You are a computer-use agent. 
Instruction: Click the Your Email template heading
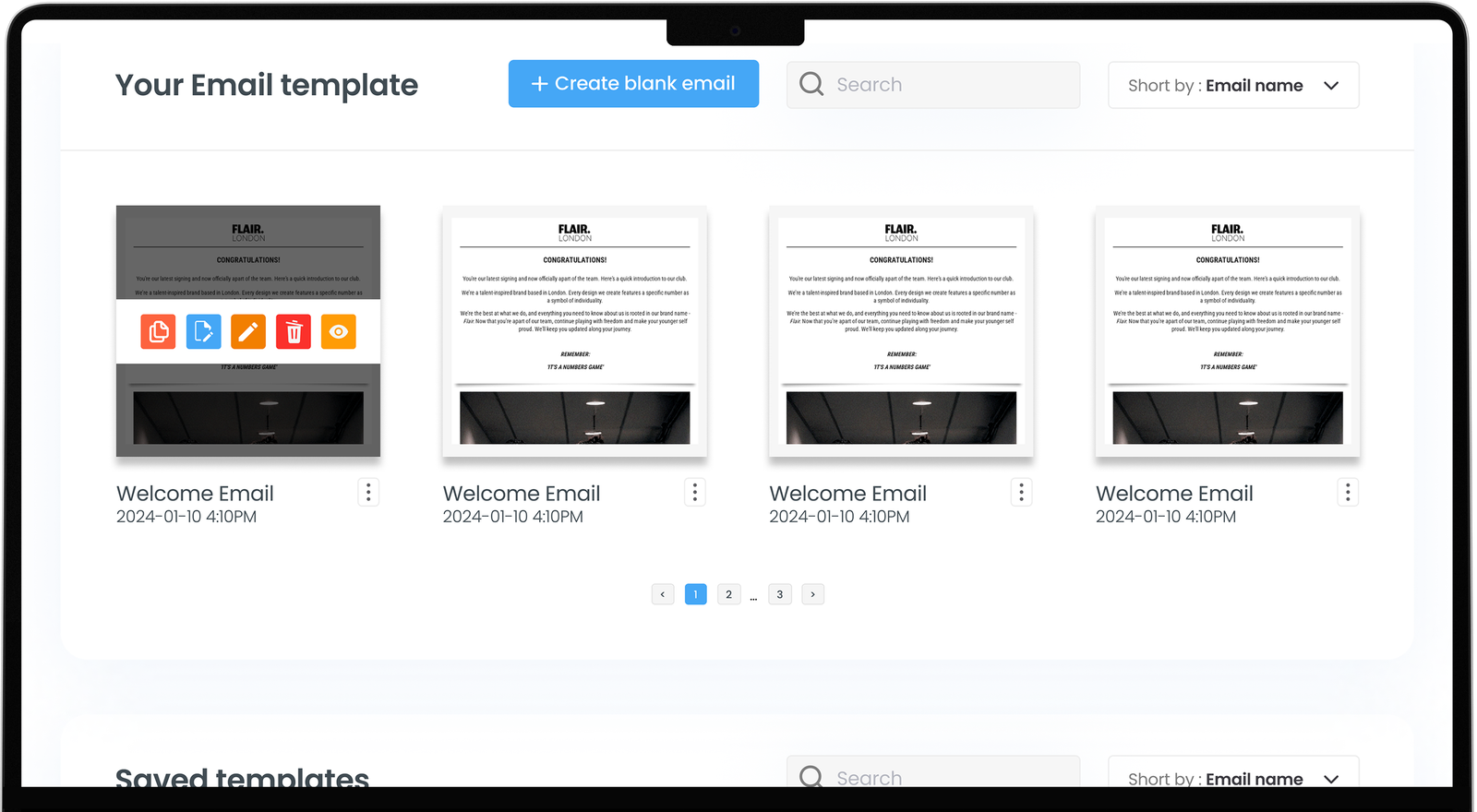click(267, 85)
